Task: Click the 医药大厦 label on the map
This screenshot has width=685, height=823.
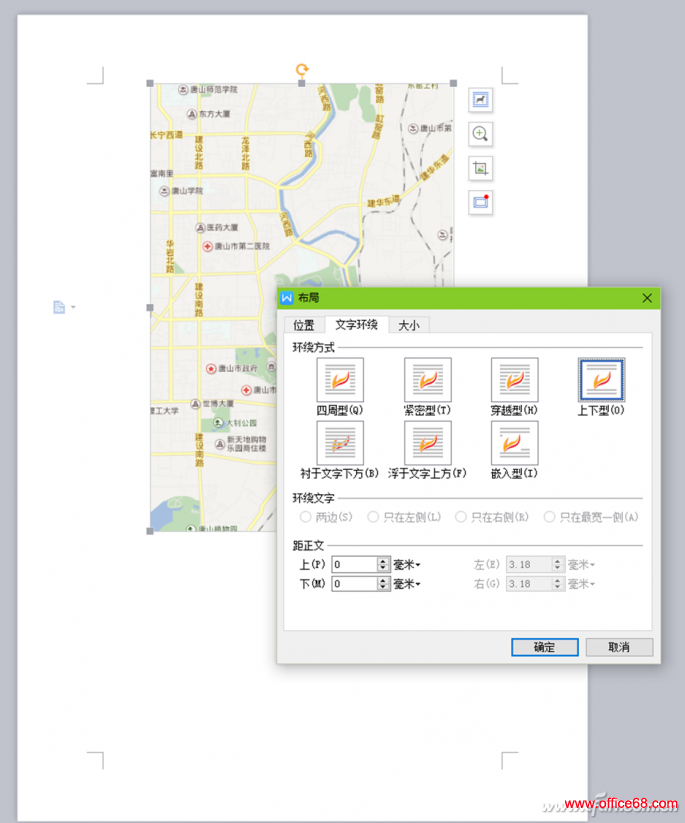Action: 223,228
